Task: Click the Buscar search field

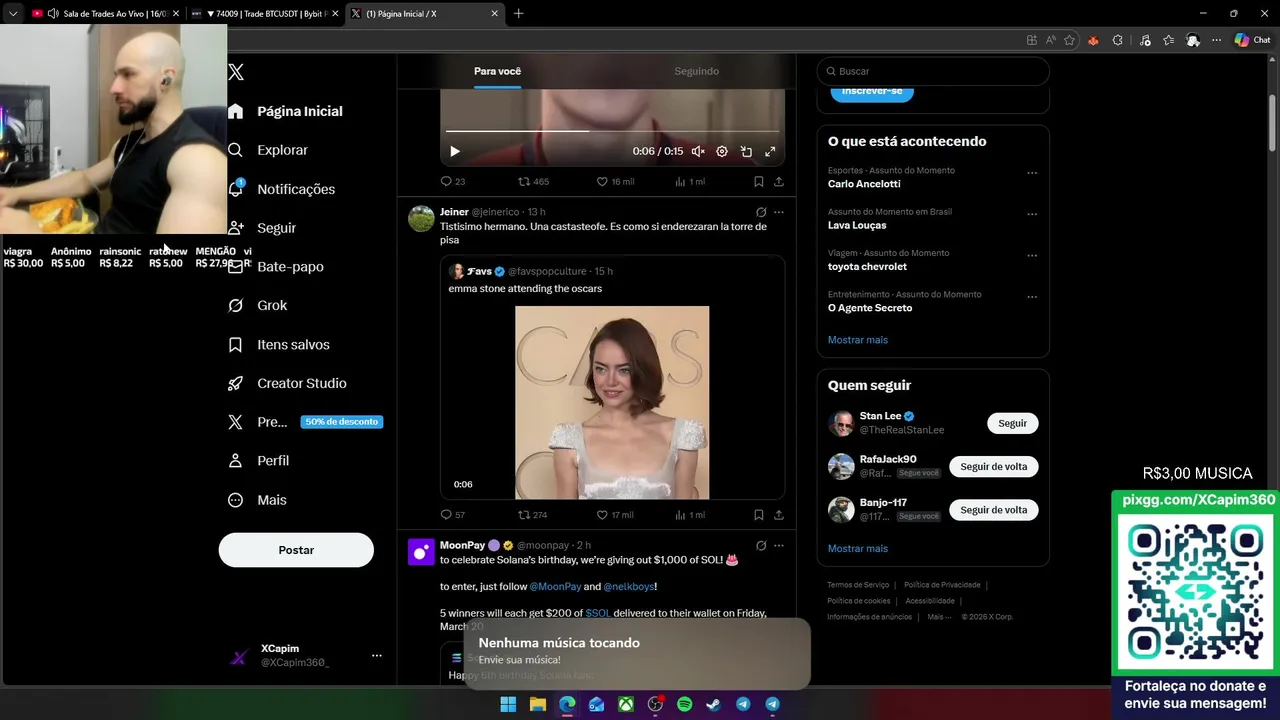Action: click(x=933, y=71)
